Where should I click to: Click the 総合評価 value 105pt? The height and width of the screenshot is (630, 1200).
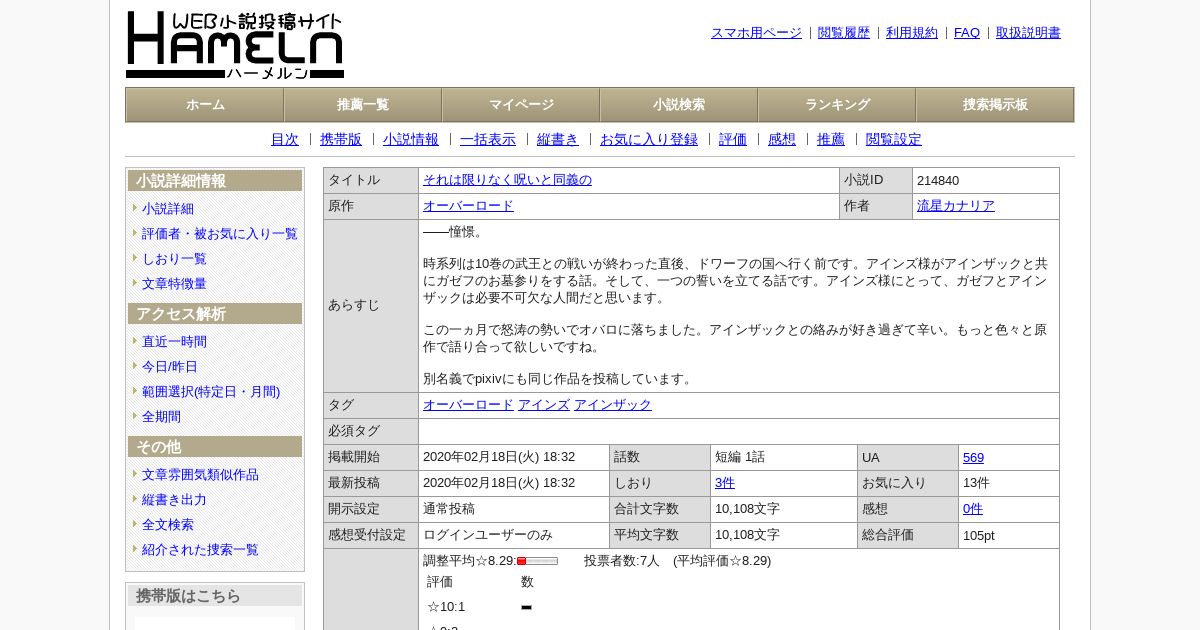(x=979, y=535)
